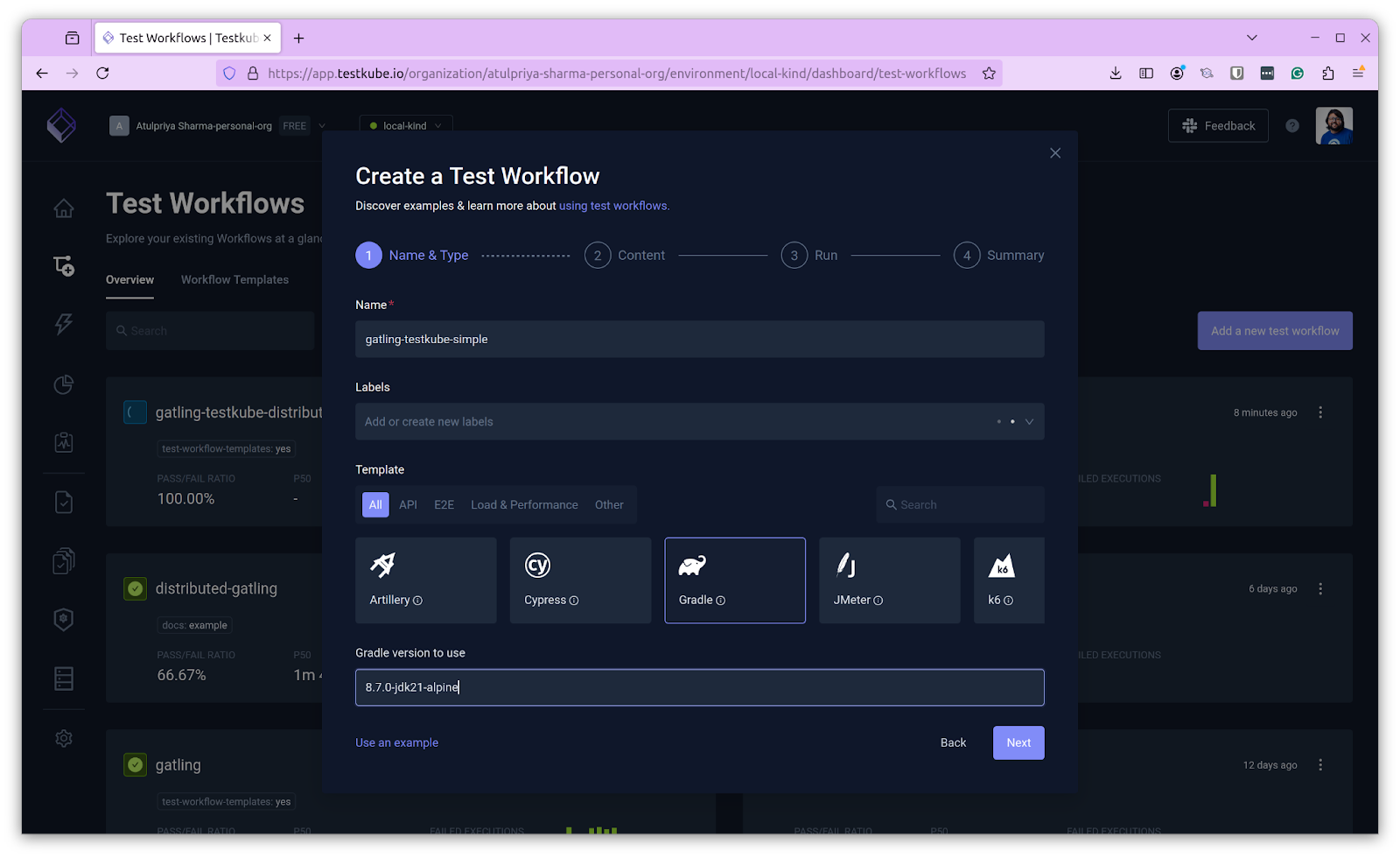The width and height of the screenshot is (1400, 858).
Task: Expand the organization switcher dropdown
Action: point(322,126)
